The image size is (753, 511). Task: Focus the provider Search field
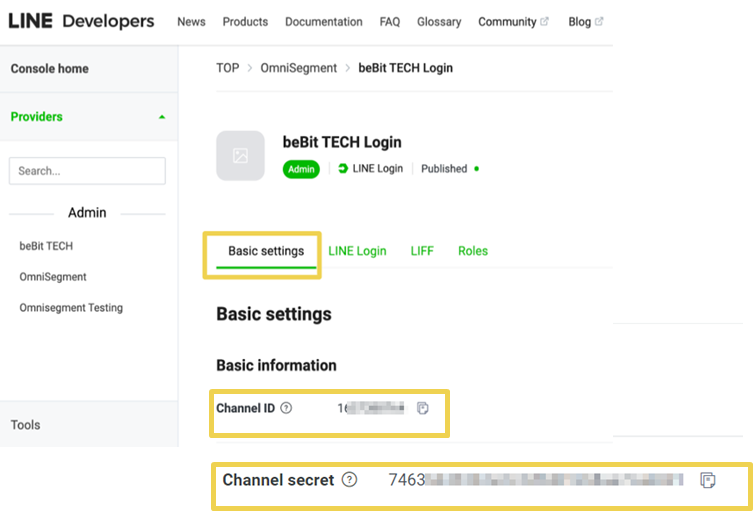(x=87, y=171)
